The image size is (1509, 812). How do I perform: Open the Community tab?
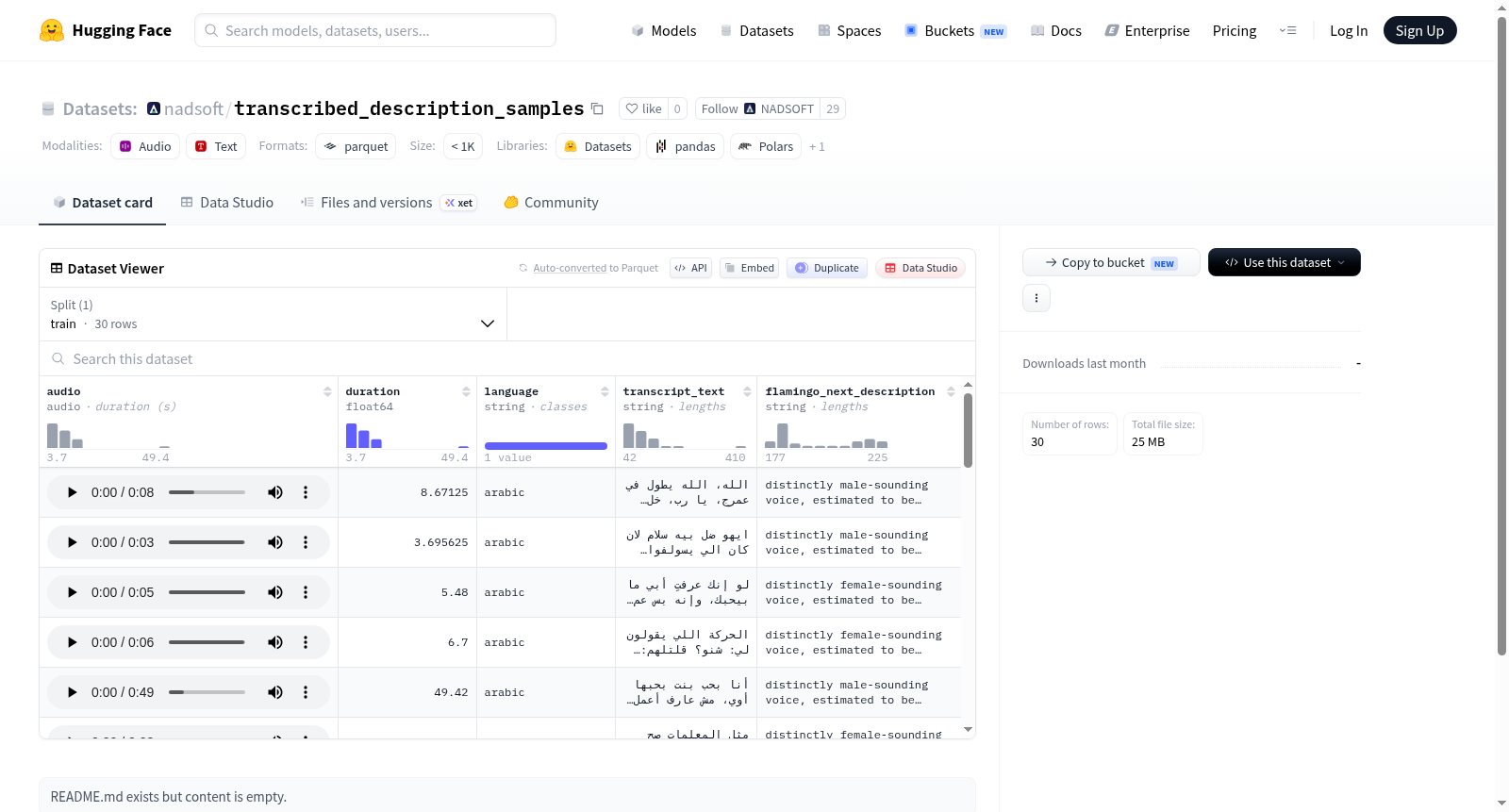551,203
